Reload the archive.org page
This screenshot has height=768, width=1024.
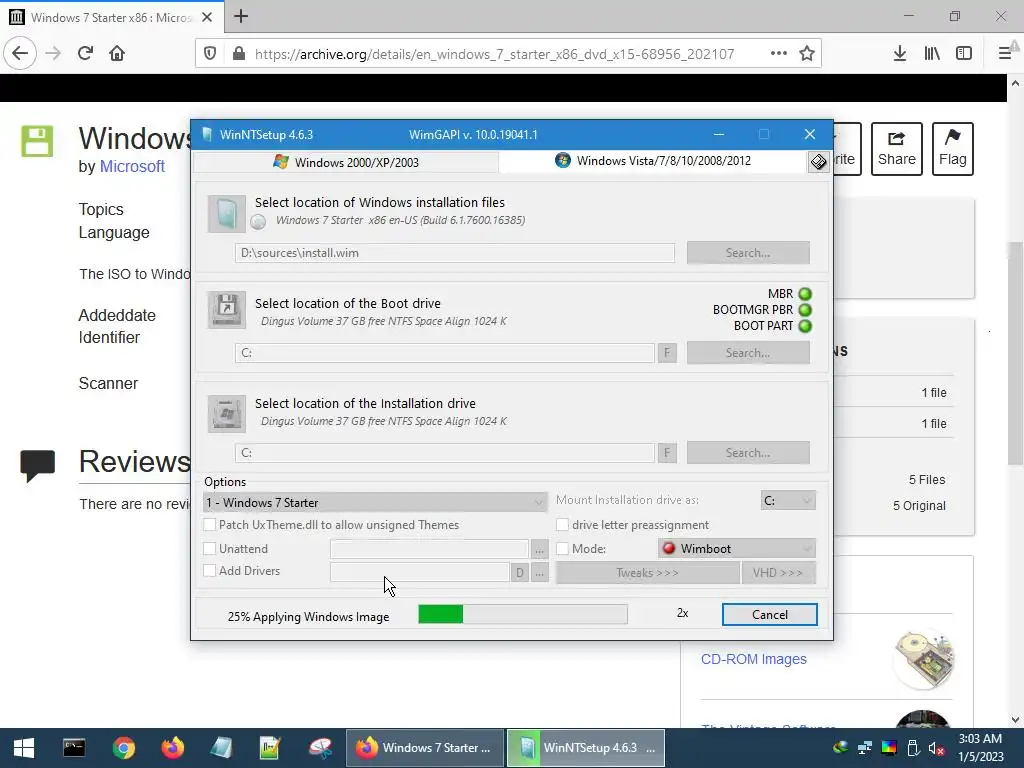[86, 53]
